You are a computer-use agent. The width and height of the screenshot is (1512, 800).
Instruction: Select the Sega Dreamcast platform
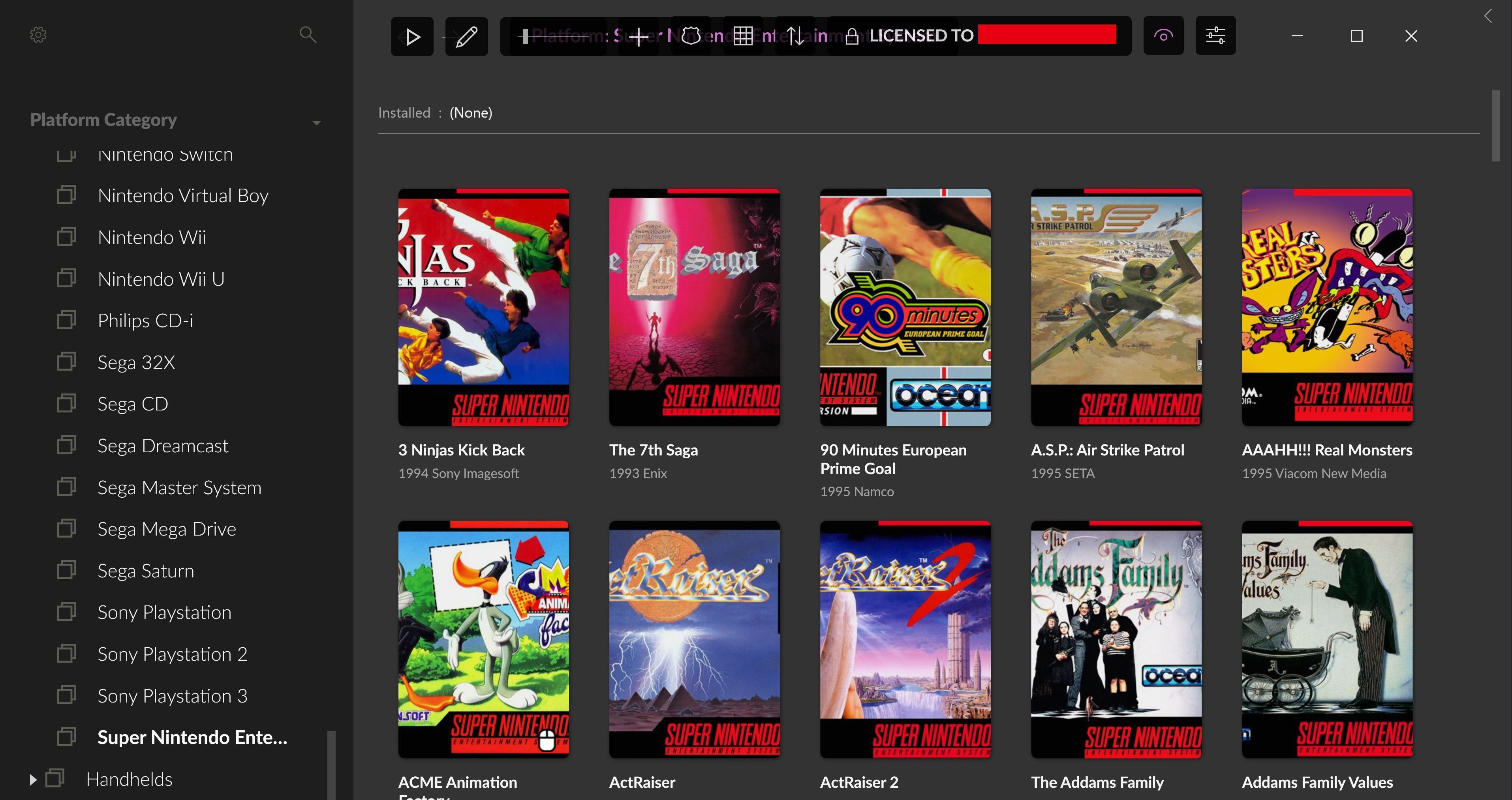click(x=163, y=446)
